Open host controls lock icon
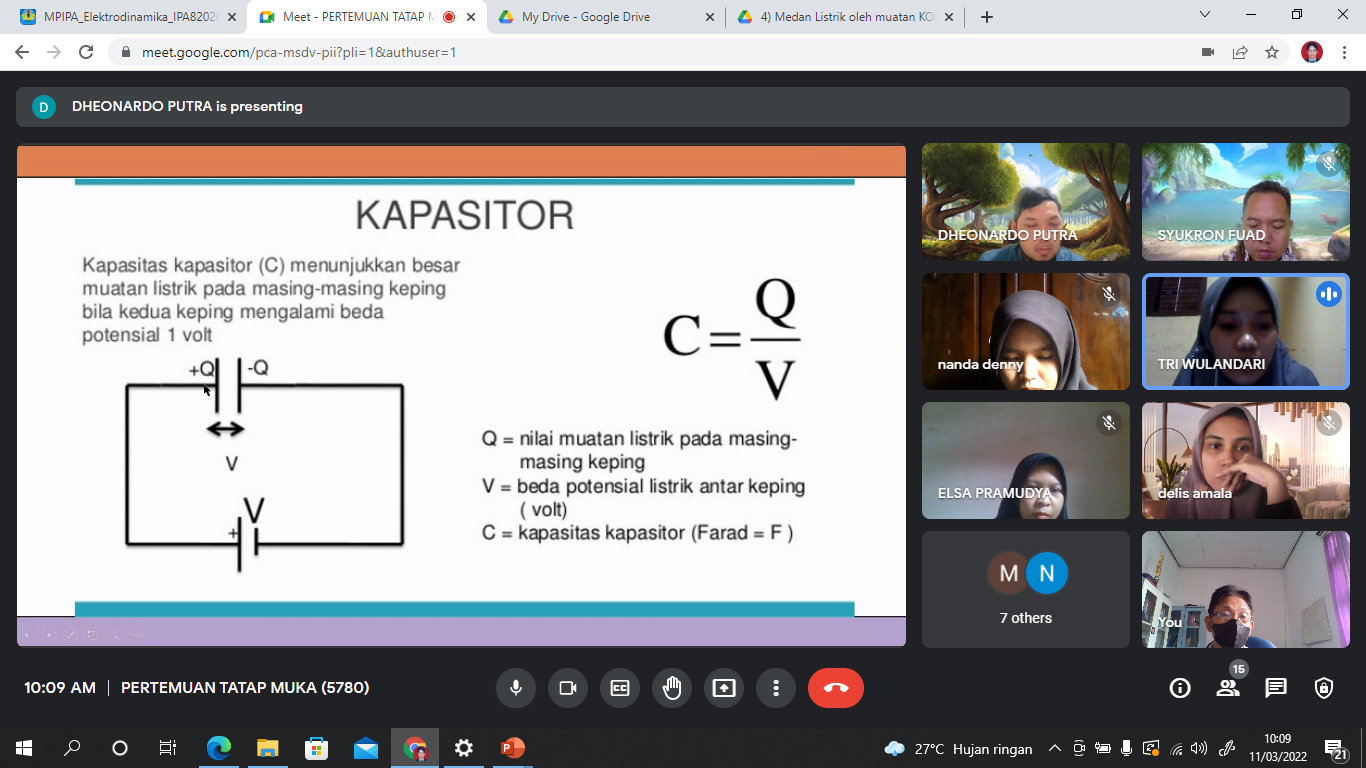1366x768 pixels. pos(1324,688)
